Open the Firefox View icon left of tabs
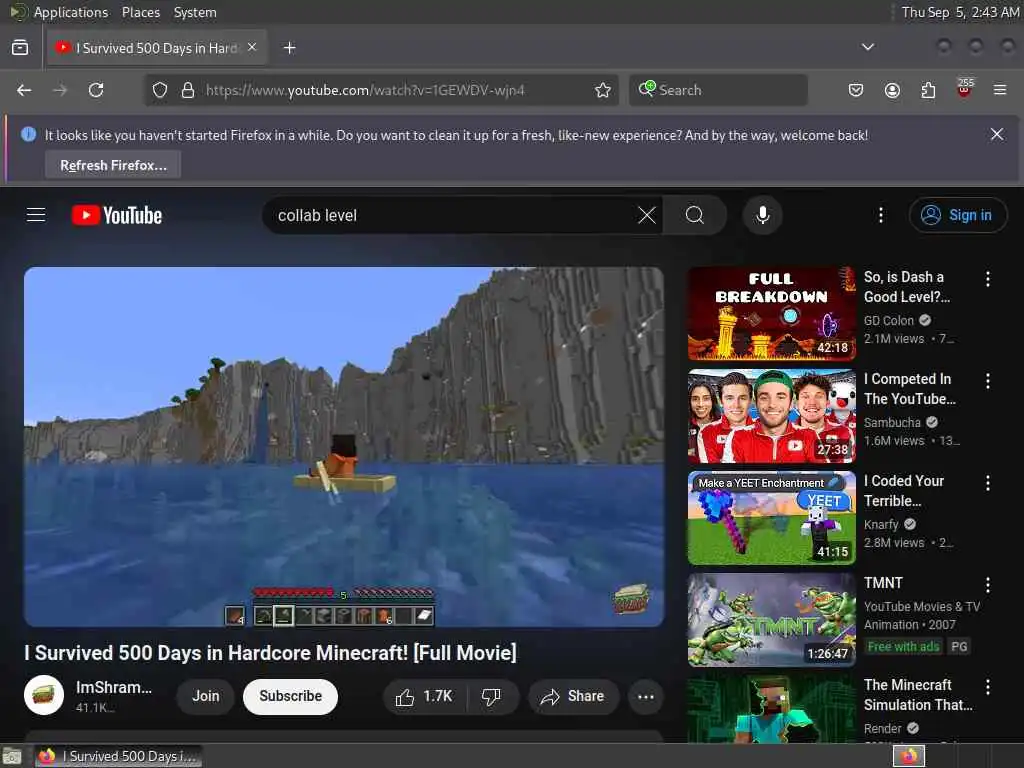 (x=20, y=48)
